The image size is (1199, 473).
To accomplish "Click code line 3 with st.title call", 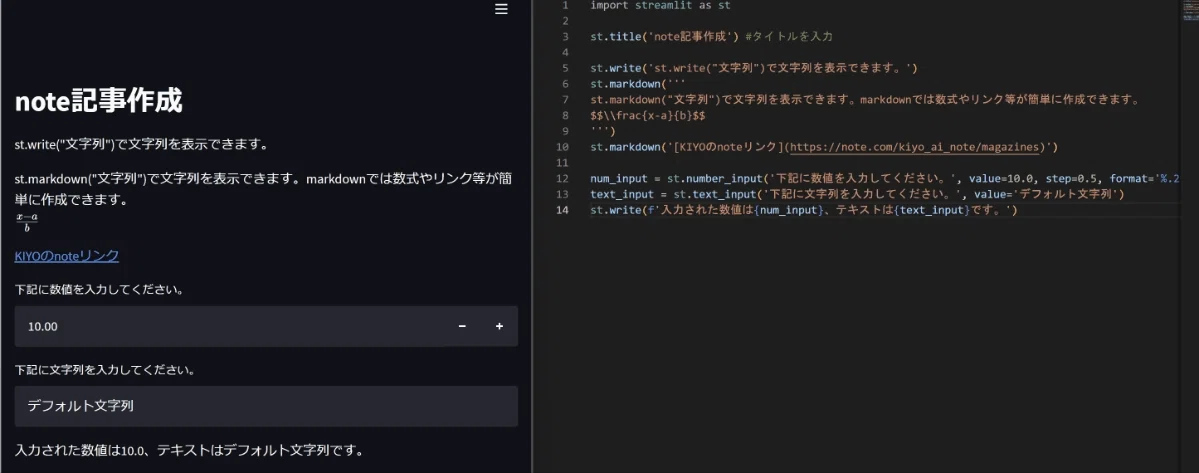I will [x=711, y=37].
